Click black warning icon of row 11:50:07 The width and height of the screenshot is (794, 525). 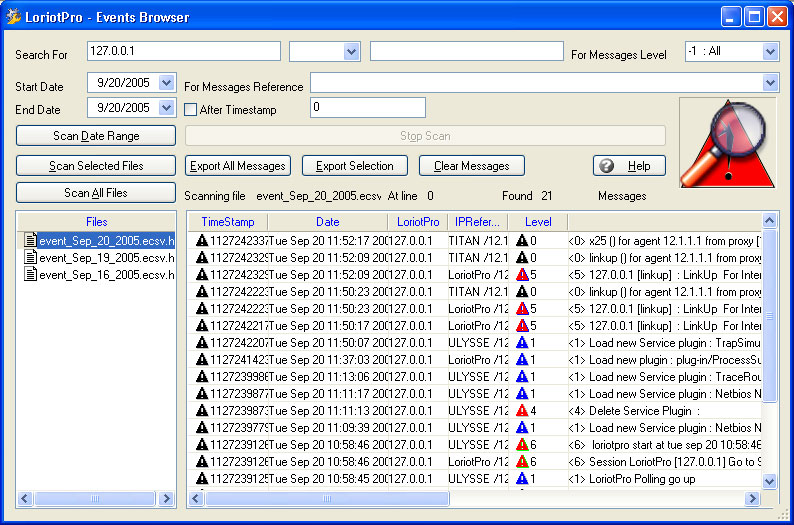click(x=202, y=343)
